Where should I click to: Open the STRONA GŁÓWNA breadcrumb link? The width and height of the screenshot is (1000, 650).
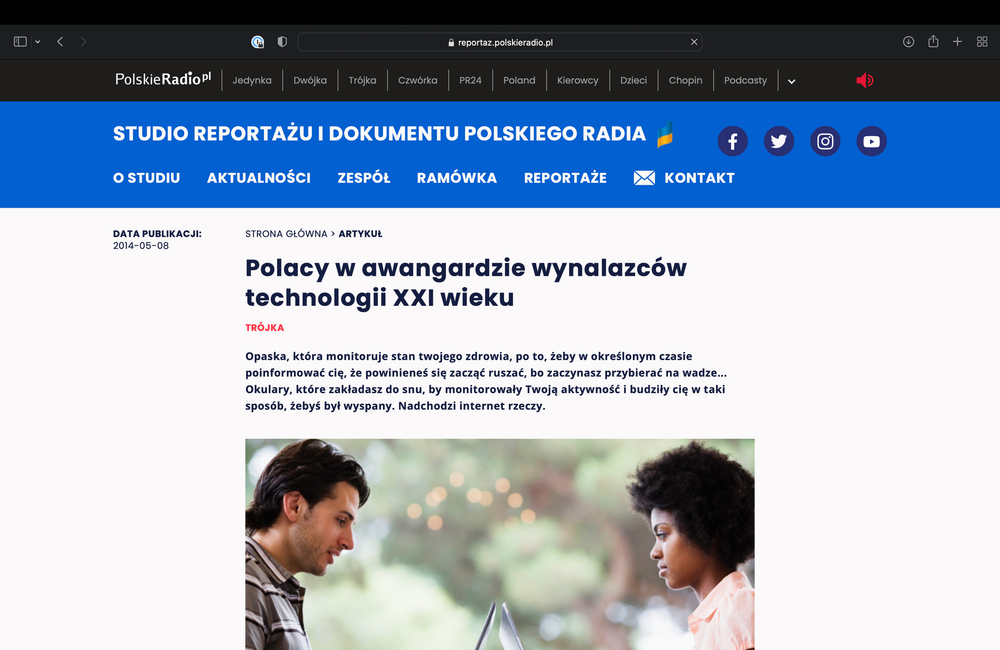click(288, 233)
